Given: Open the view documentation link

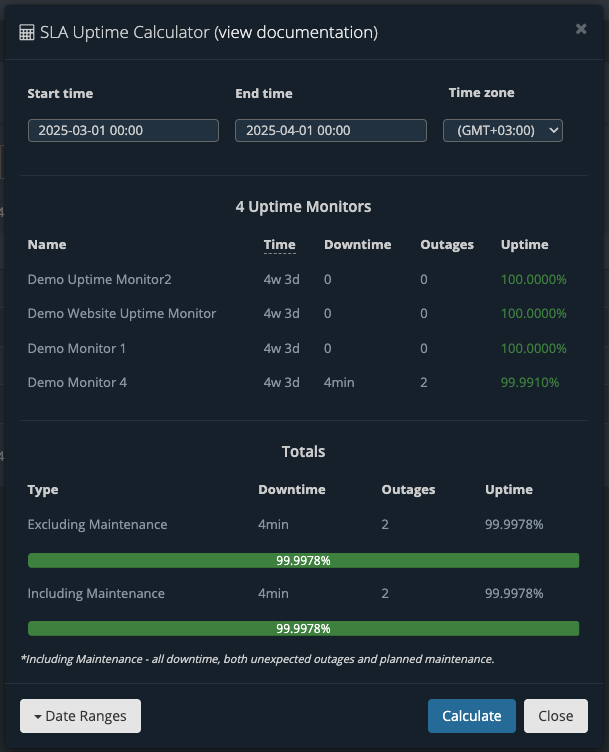Looking at the screenshot, I should 296,32.
